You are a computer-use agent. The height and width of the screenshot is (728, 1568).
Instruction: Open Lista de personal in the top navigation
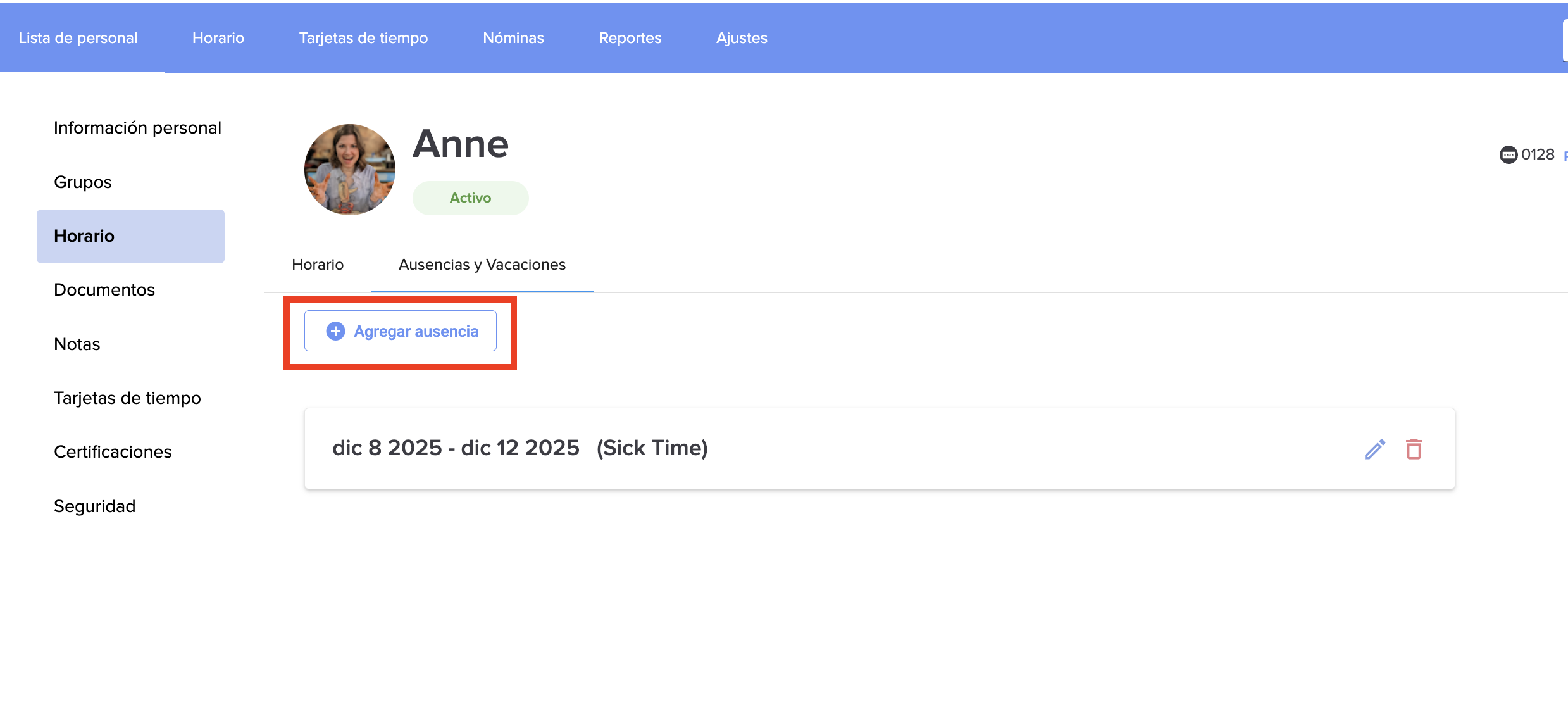coord(78,38)
